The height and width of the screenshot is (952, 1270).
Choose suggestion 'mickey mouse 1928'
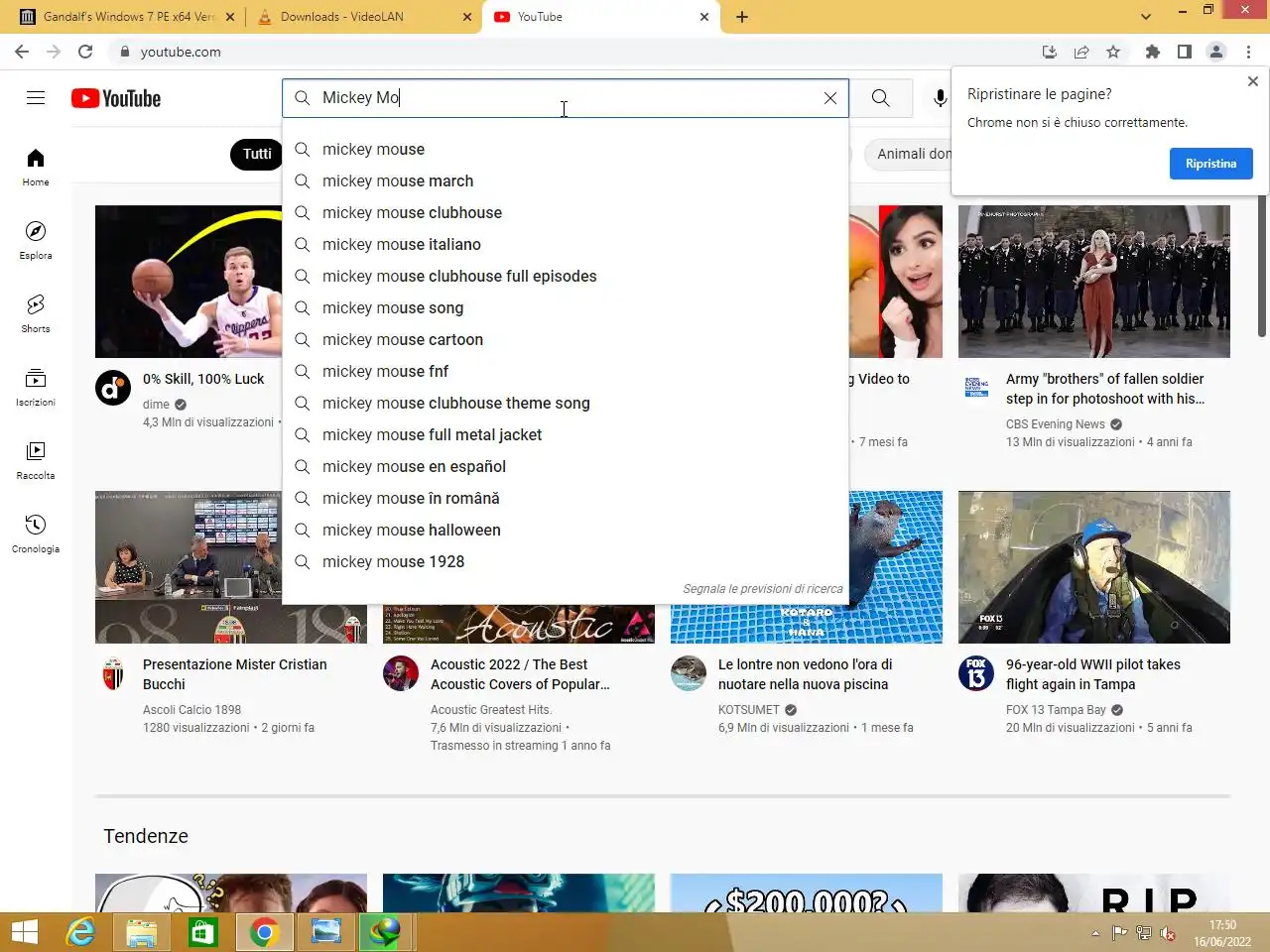click(566, 561)
